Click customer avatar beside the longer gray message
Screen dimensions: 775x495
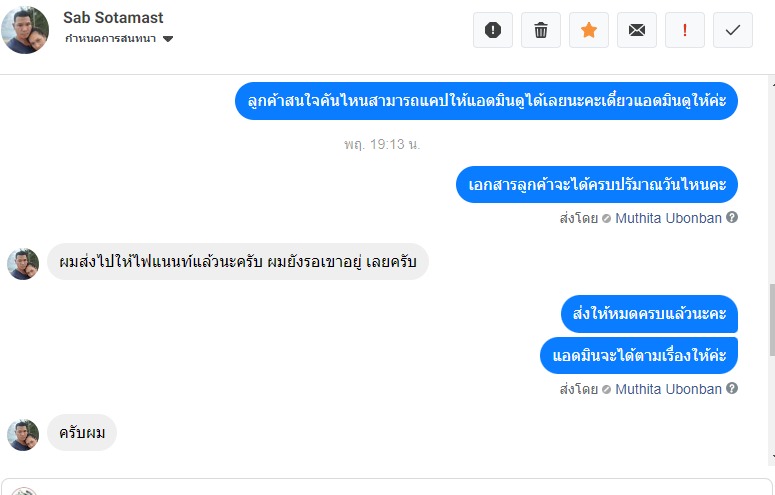(x=23, y=263)
